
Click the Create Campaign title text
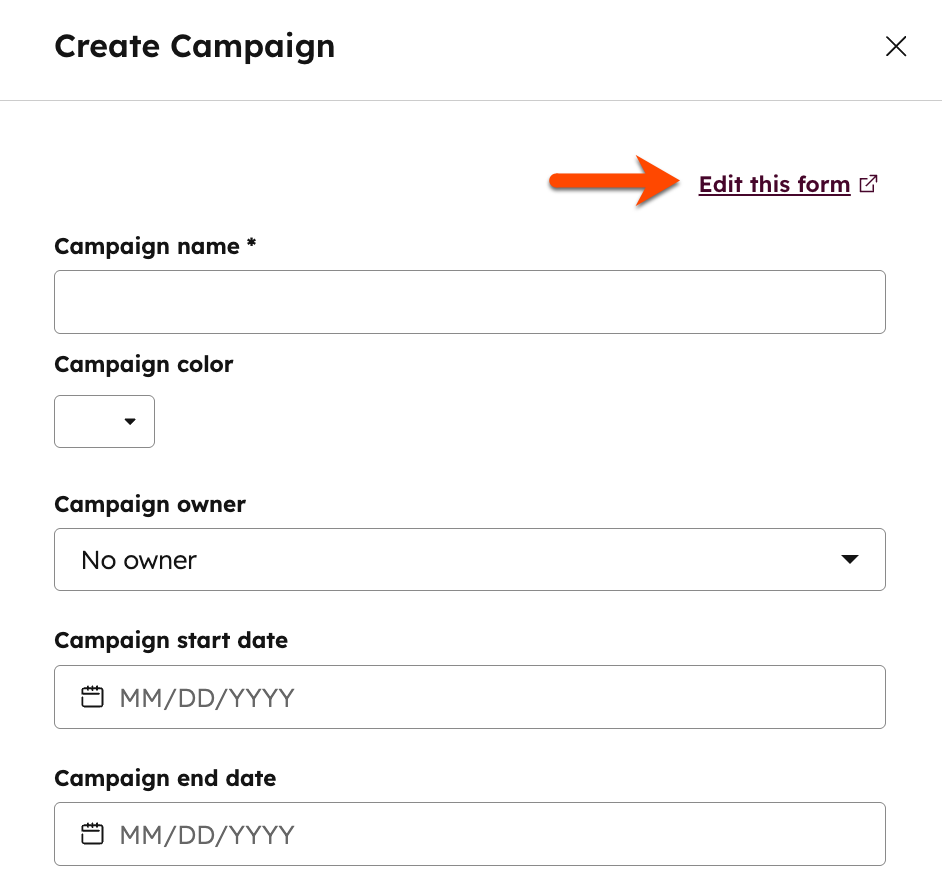pyautogui.click(x=194, y=46)
